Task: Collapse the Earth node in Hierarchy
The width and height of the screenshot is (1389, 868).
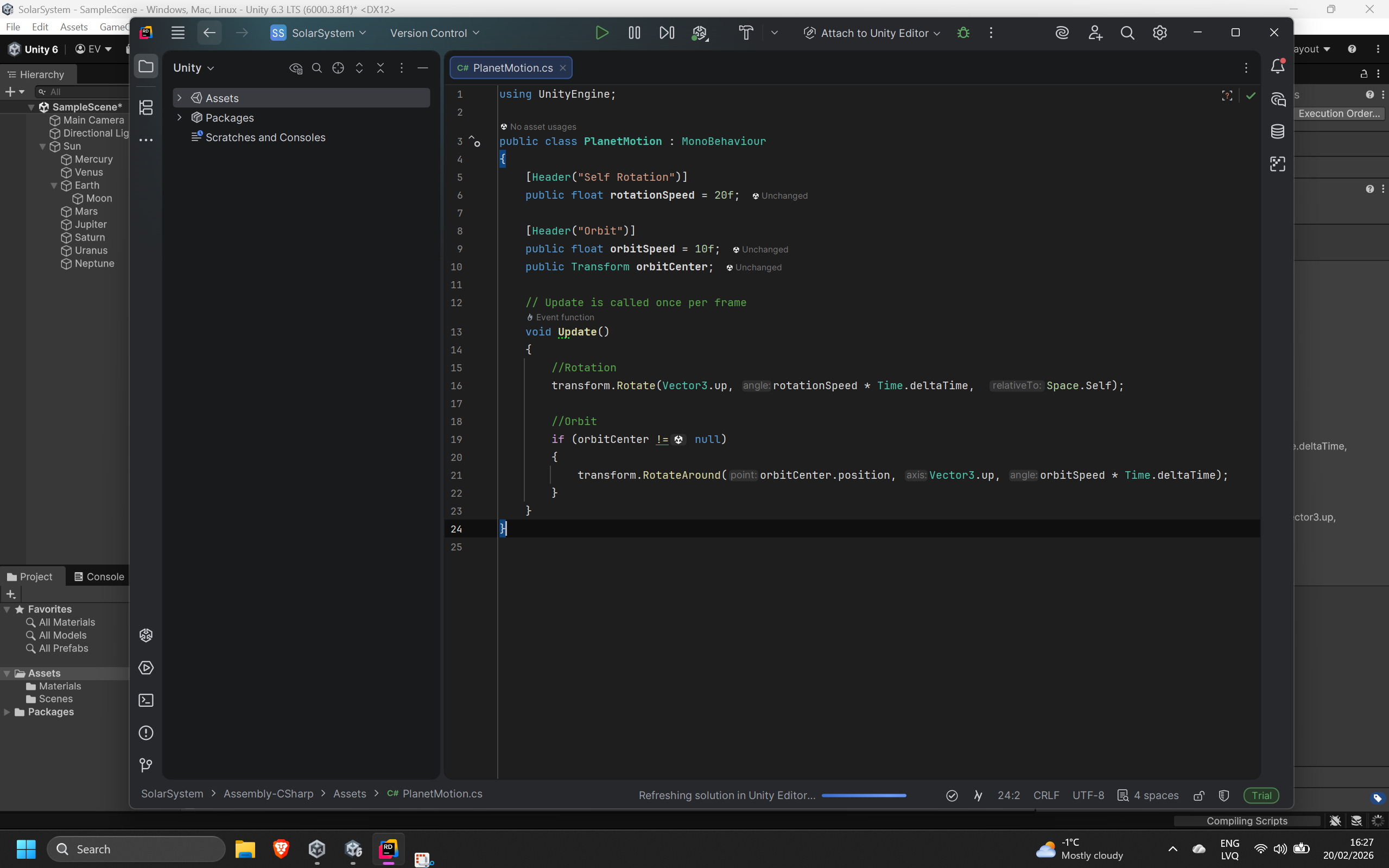Action: click(x=54, y=186)
